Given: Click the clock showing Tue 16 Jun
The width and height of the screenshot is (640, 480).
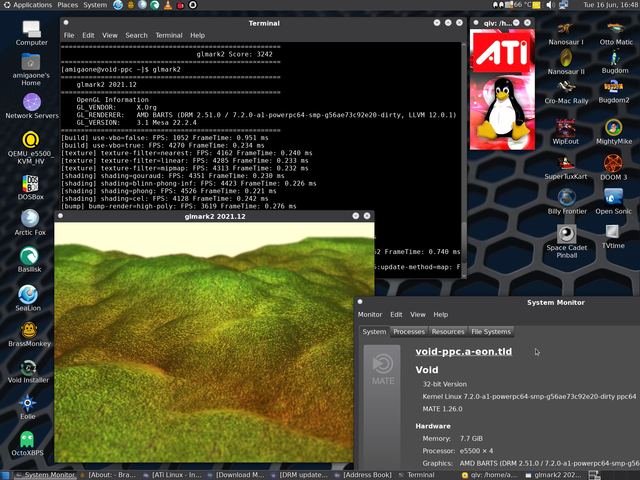Looking at the screenshot, I should [610, 5].
